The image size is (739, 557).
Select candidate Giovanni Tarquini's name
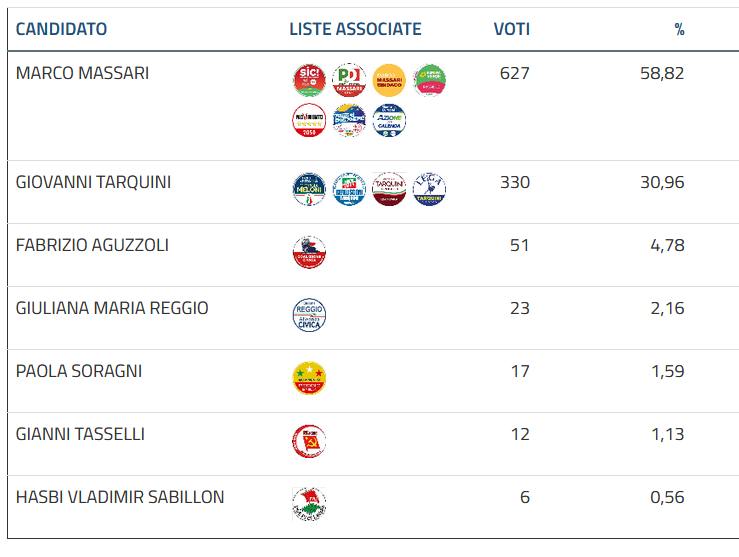[x=93, y=182]
